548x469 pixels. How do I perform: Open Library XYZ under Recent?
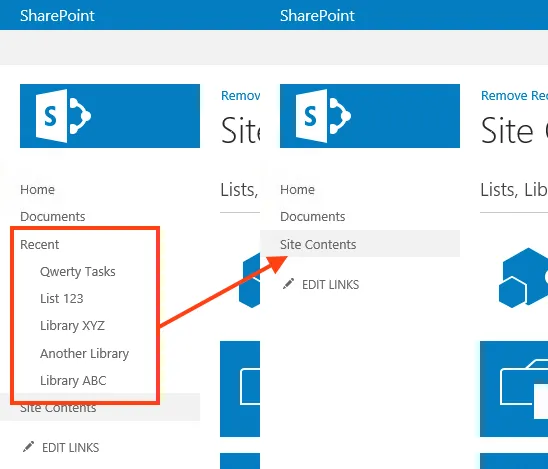click(x=72, y=325)
